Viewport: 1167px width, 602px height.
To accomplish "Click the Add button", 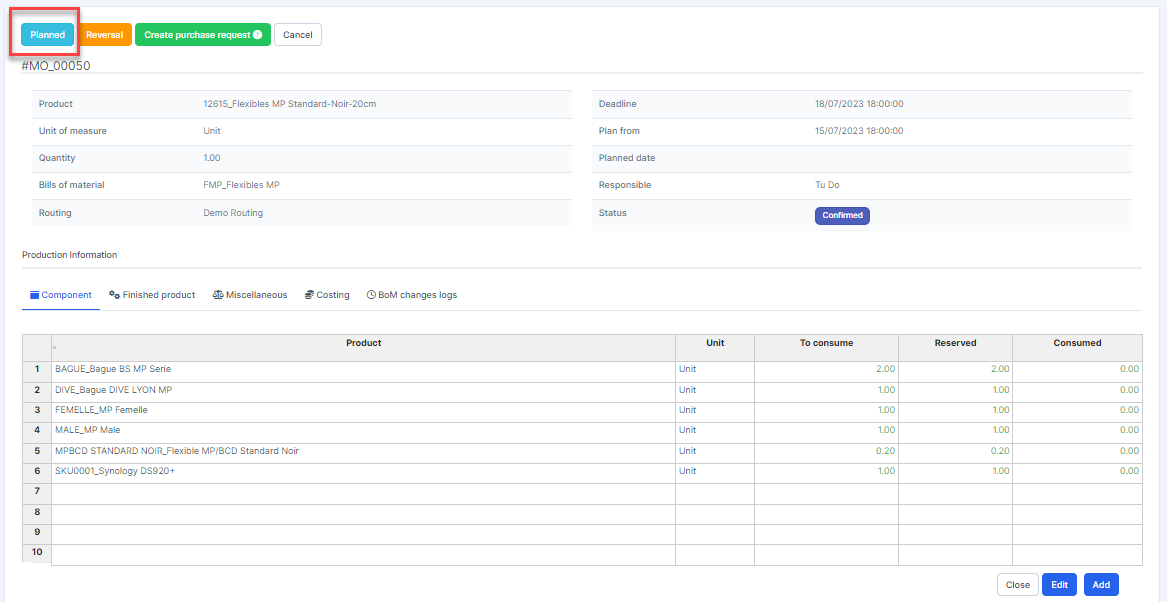I will tap(1101, 585).
